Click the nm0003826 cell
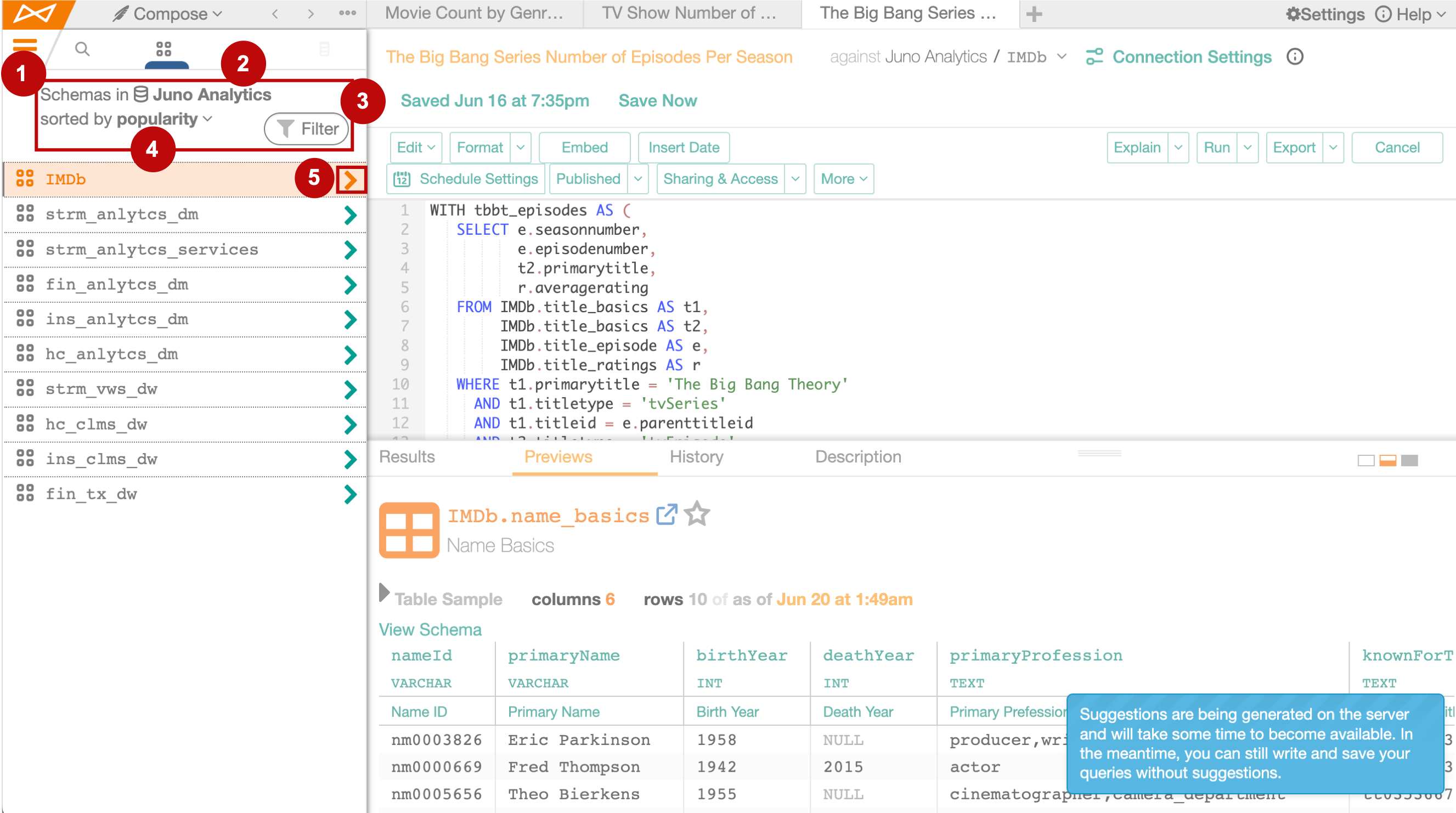The width and height of the screenshot is (1456, 813). [x=436, y=739]
